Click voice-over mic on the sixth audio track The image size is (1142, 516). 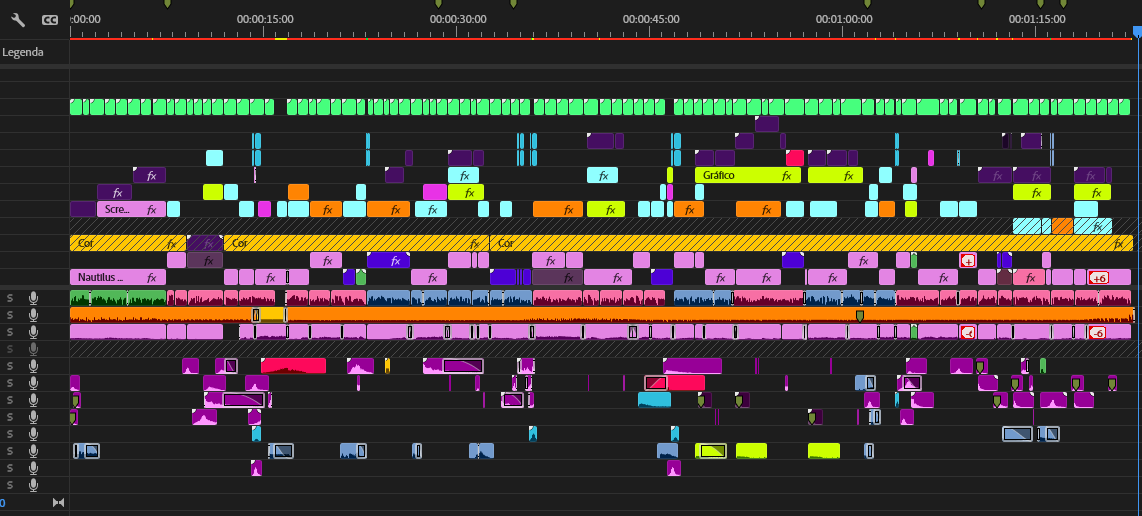point(33,383)
